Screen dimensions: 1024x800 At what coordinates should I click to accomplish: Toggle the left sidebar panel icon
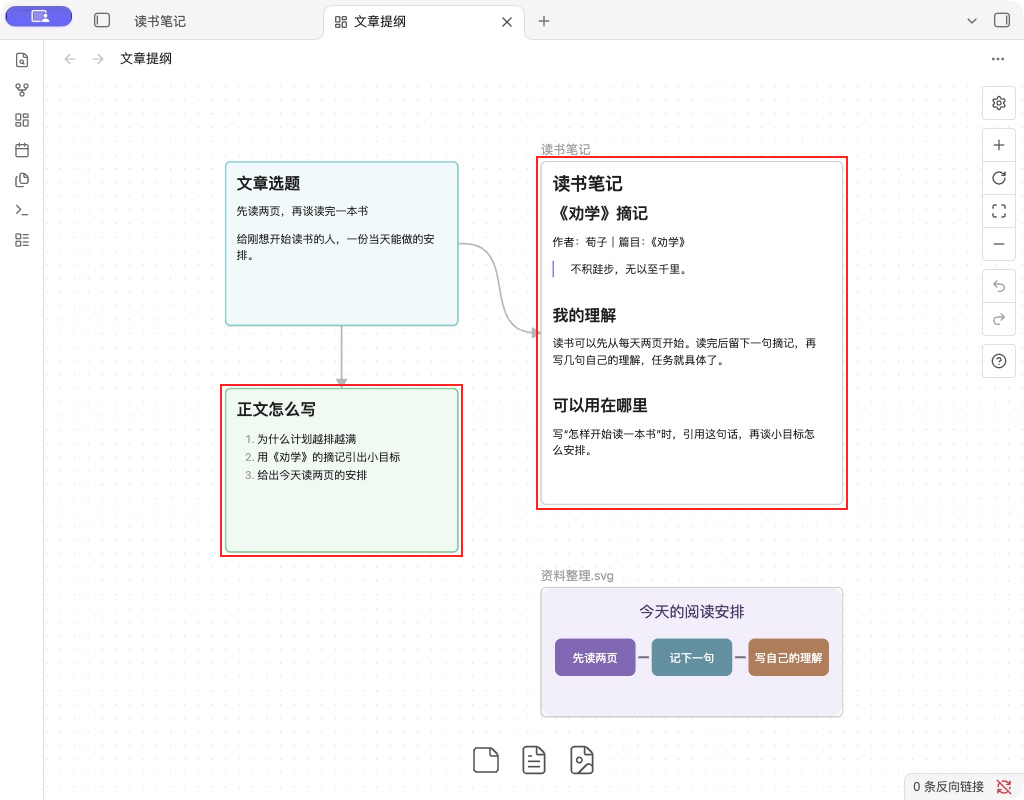pyautogui.click(x=102, y=20)
